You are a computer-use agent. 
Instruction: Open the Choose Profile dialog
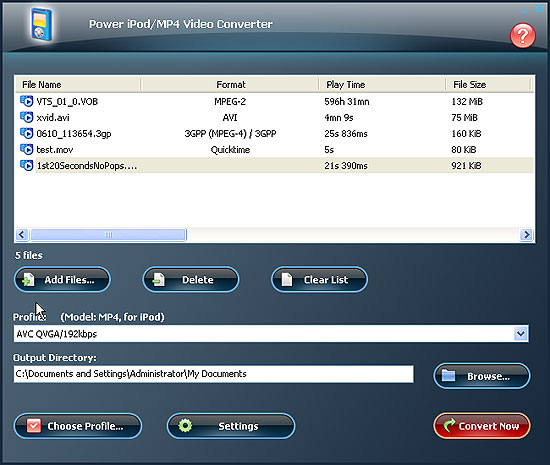pyautogui.click(x=78, y=426)
